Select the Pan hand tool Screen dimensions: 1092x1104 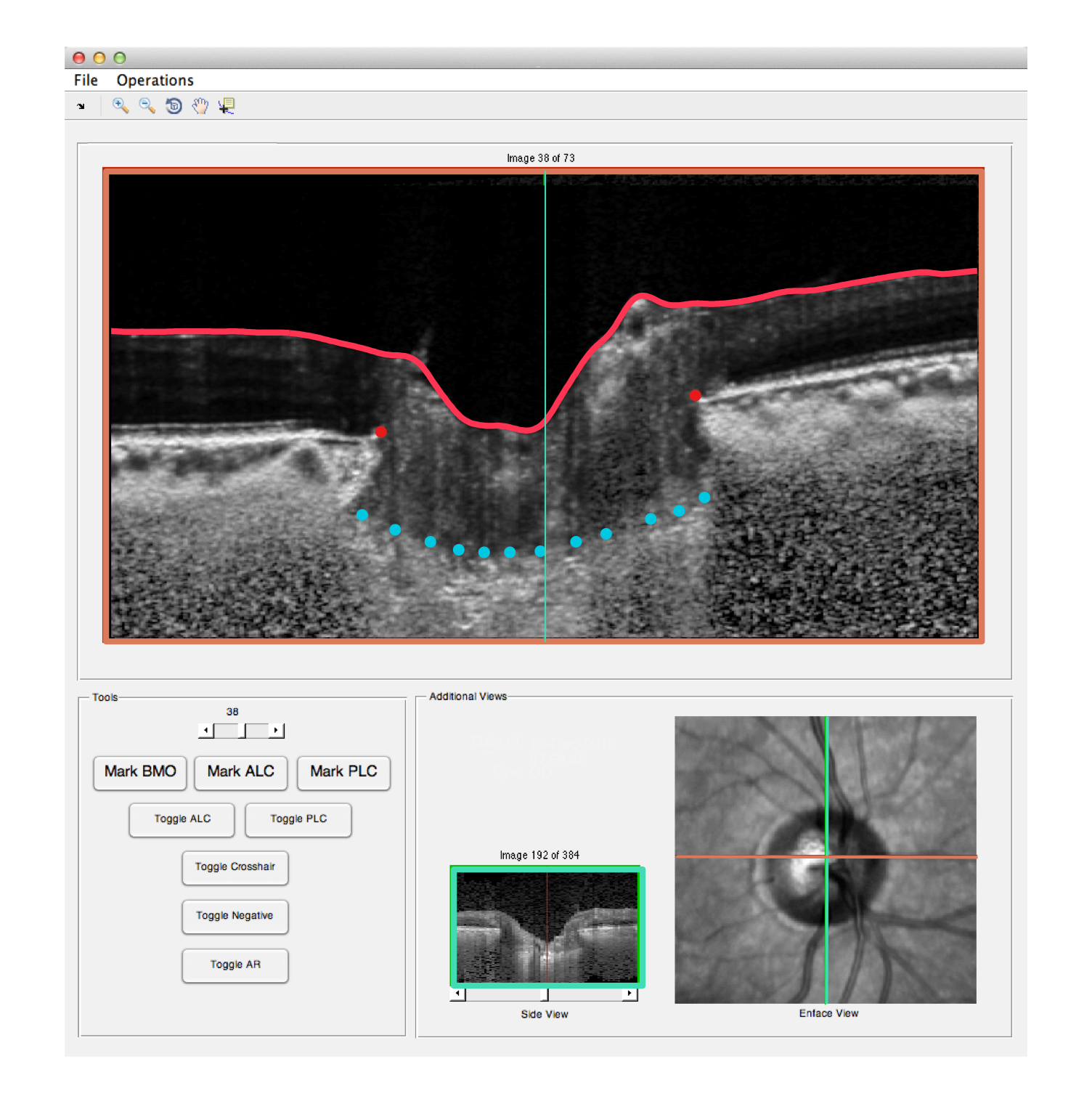(x=200, y=106)
